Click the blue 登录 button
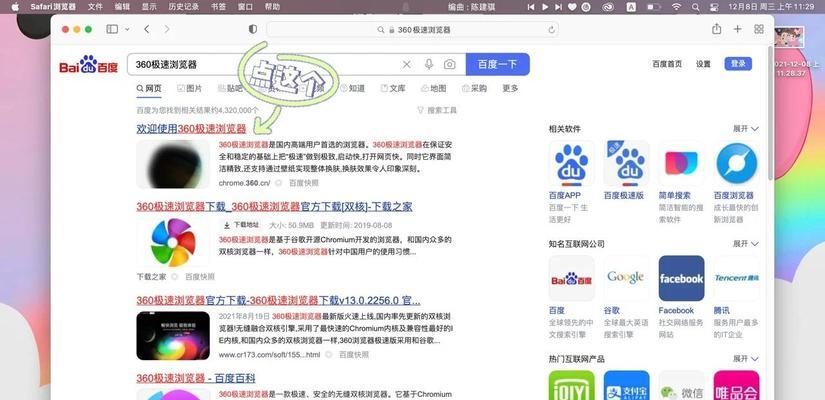825x400 pixels. [x=738, y=64]
